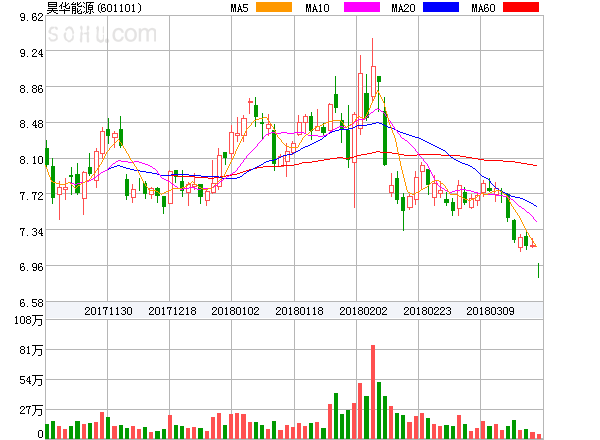Click the 6.96 price axis label

click(31, 267)
